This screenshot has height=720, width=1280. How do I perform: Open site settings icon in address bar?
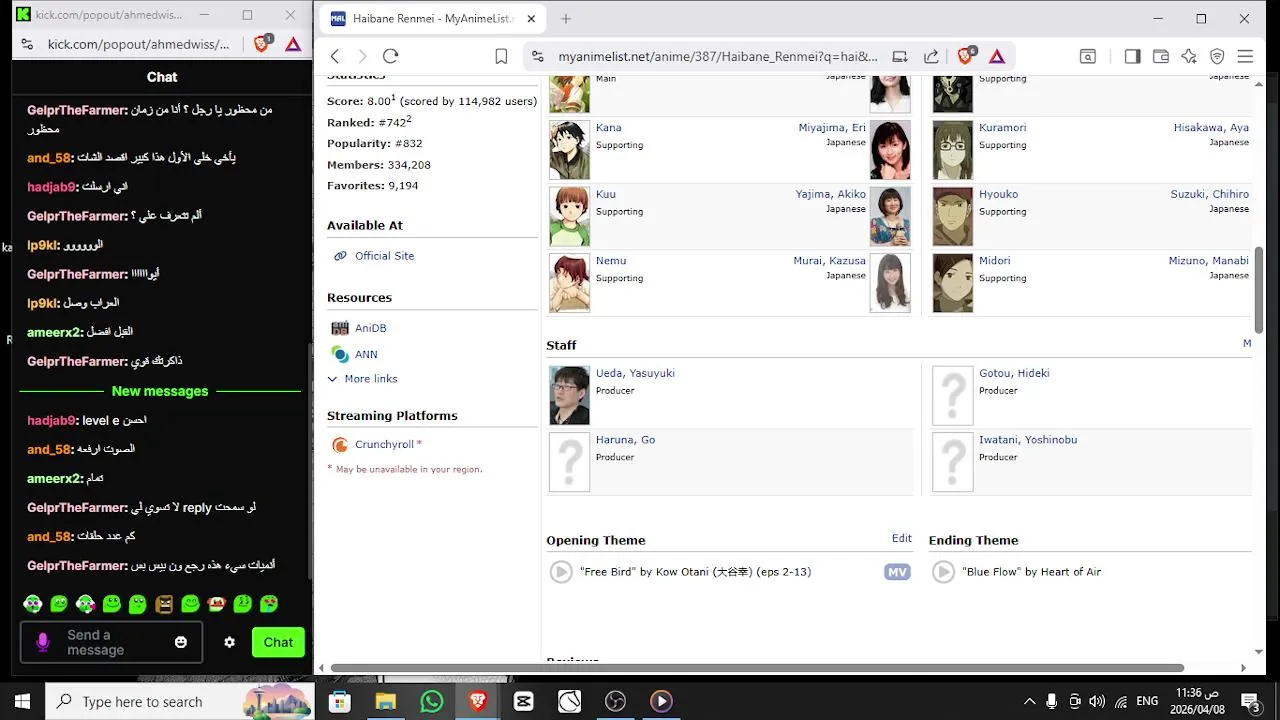[538, 57]
